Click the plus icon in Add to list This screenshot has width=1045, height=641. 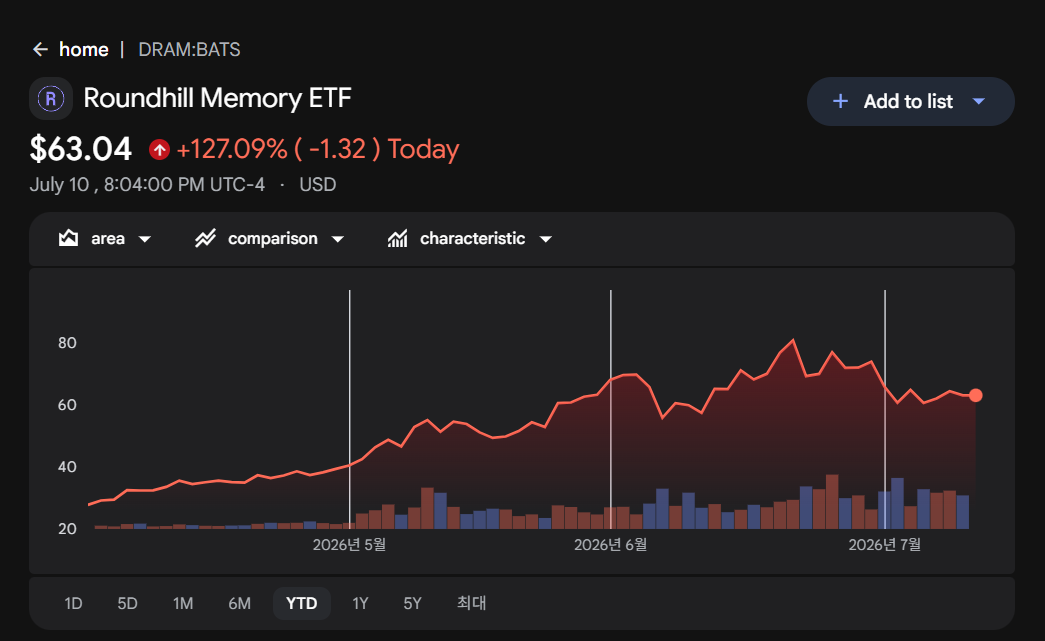point(840,101)
